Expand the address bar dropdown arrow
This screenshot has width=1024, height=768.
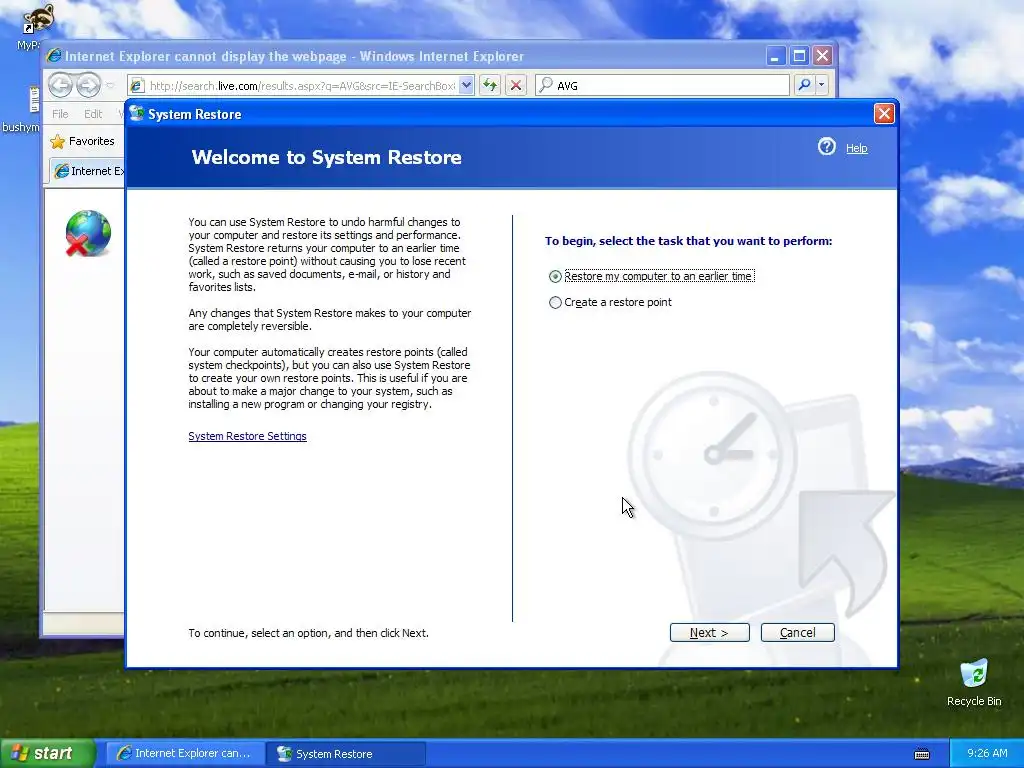(x=466, y=86)
